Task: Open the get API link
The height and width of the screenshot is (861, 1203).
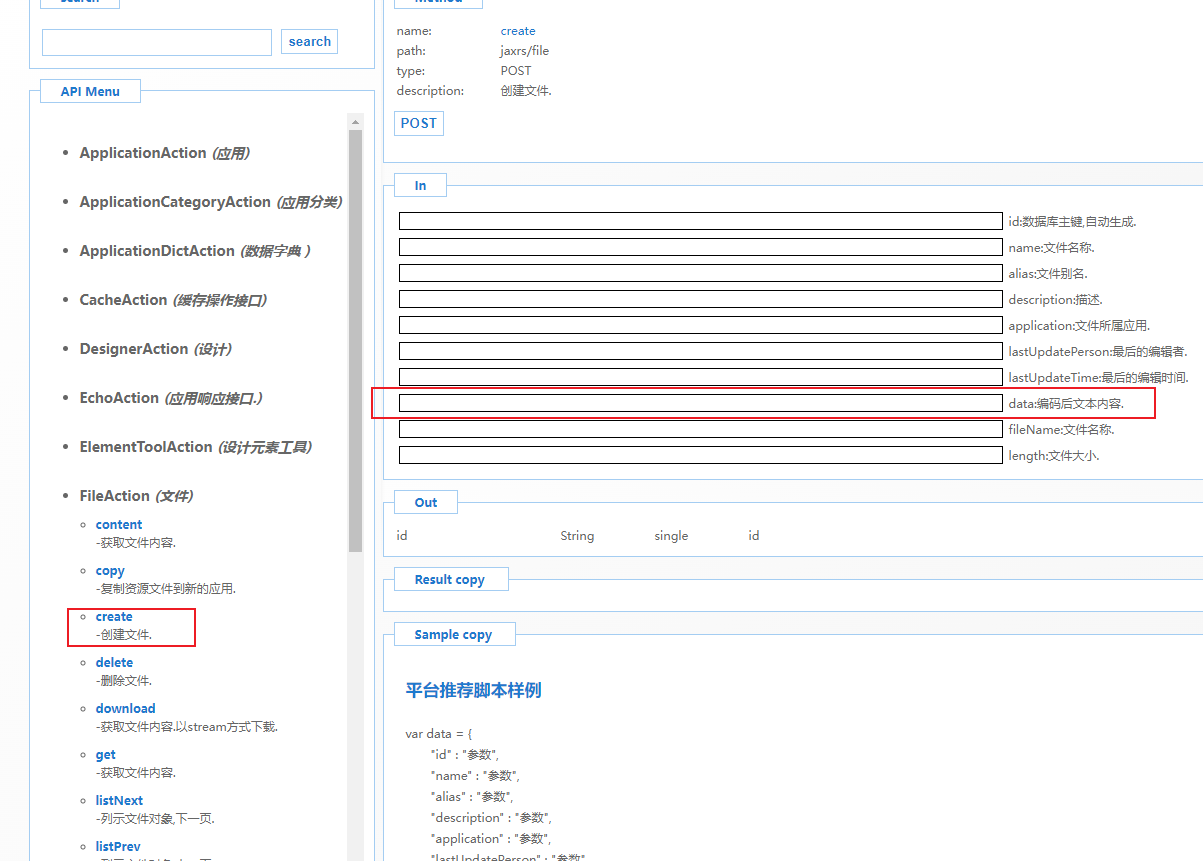Action: 106,754
